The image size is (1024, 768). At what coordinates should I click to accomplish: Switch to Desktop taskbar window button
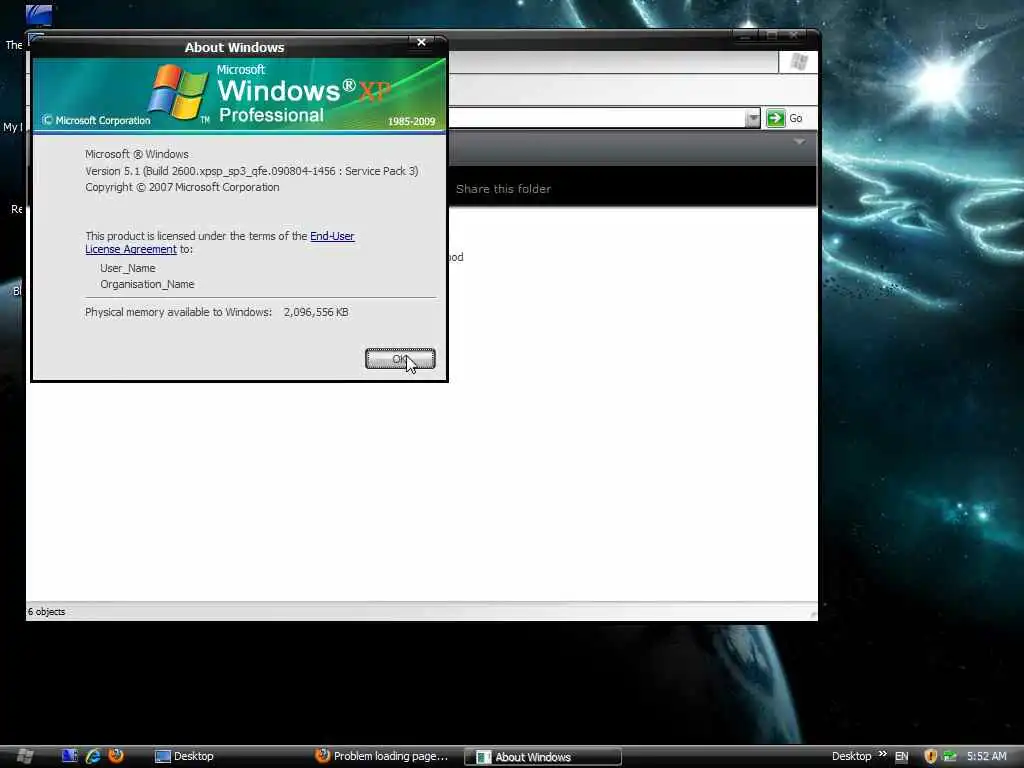tap(184, 756)
